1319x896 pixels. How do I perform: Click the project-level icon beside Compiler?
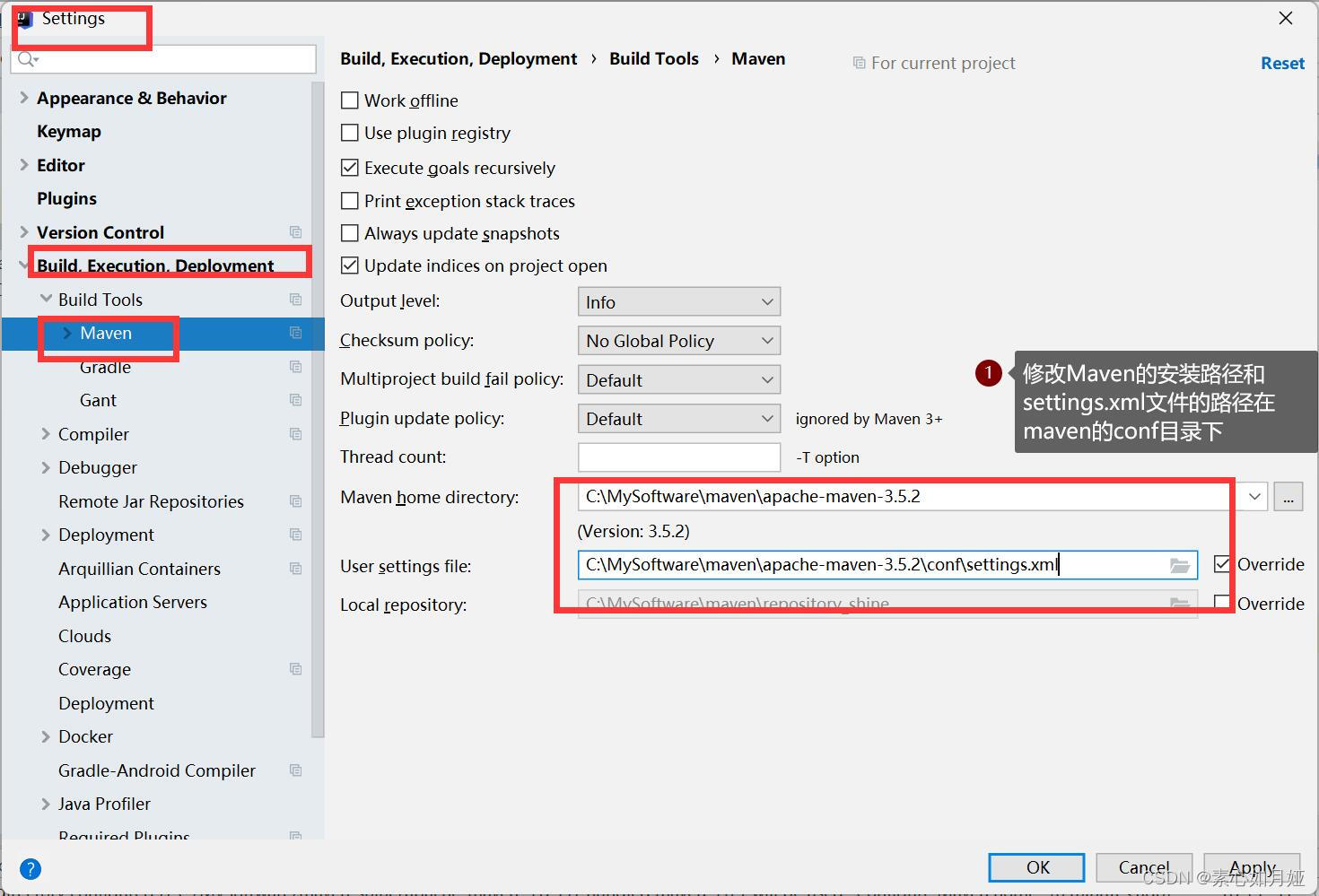pyautogui.click(x=295, y=434)
